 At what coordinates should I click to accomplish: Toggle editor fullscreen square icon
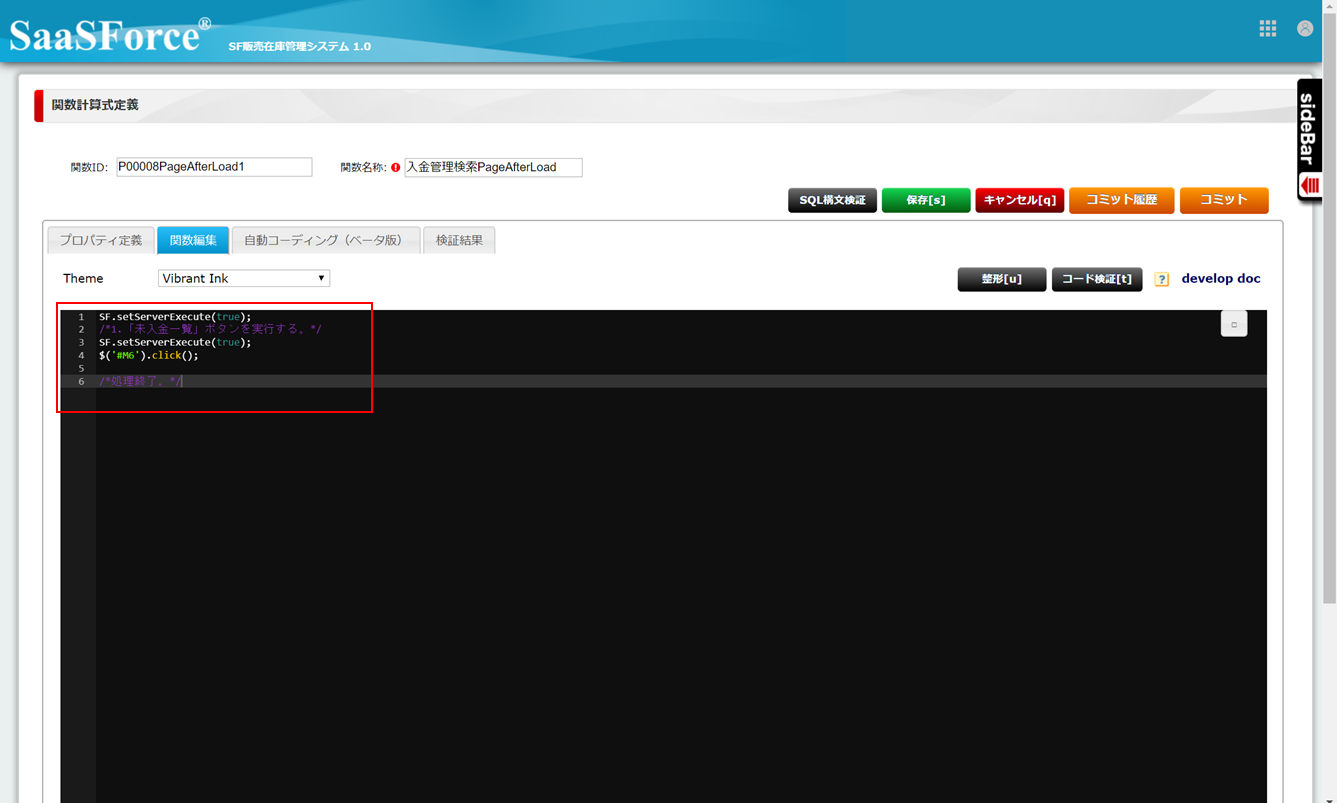1234,324
